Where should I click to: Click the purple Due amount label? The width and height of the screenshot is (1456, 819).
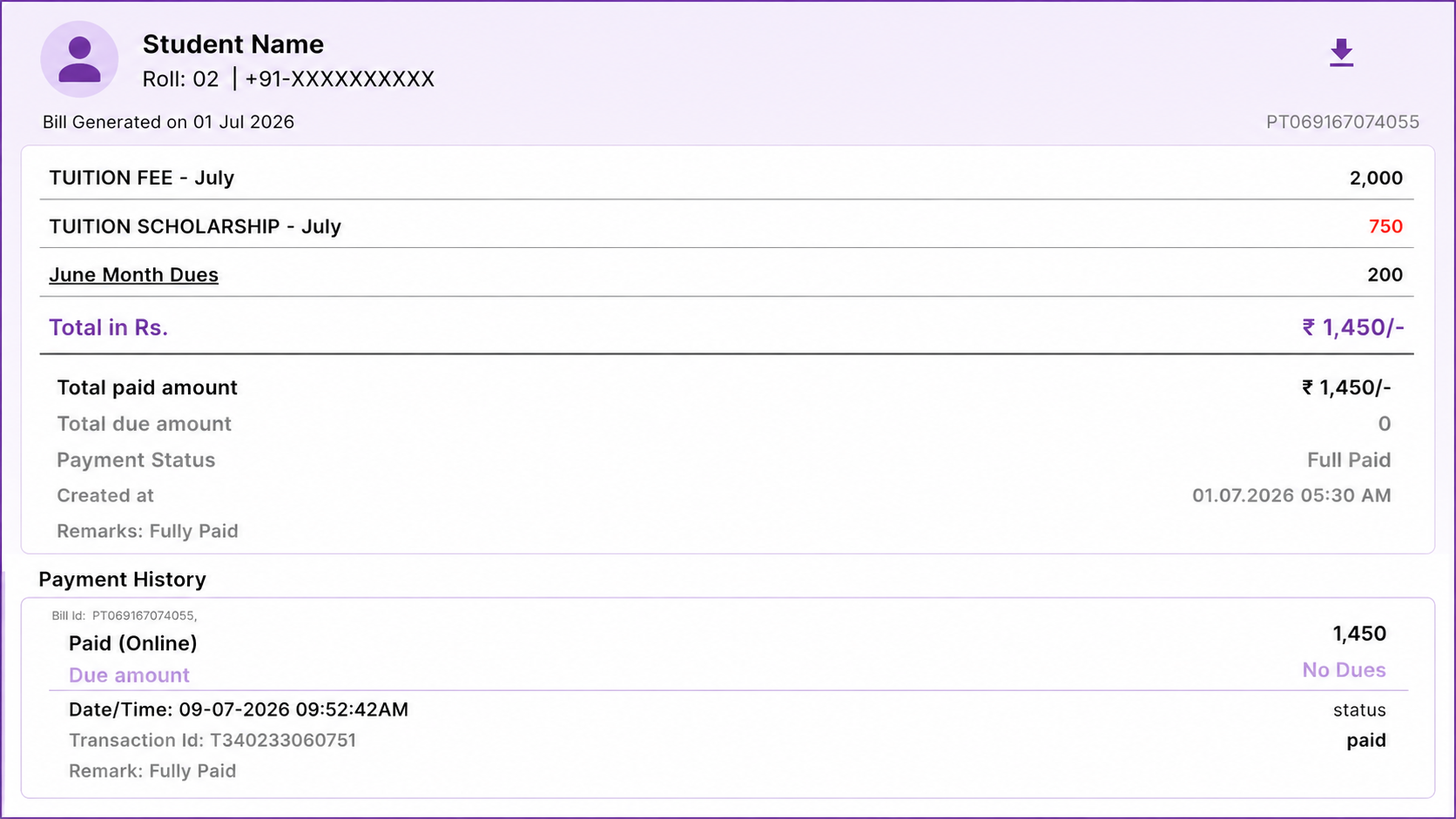click(x=129, y=675)
